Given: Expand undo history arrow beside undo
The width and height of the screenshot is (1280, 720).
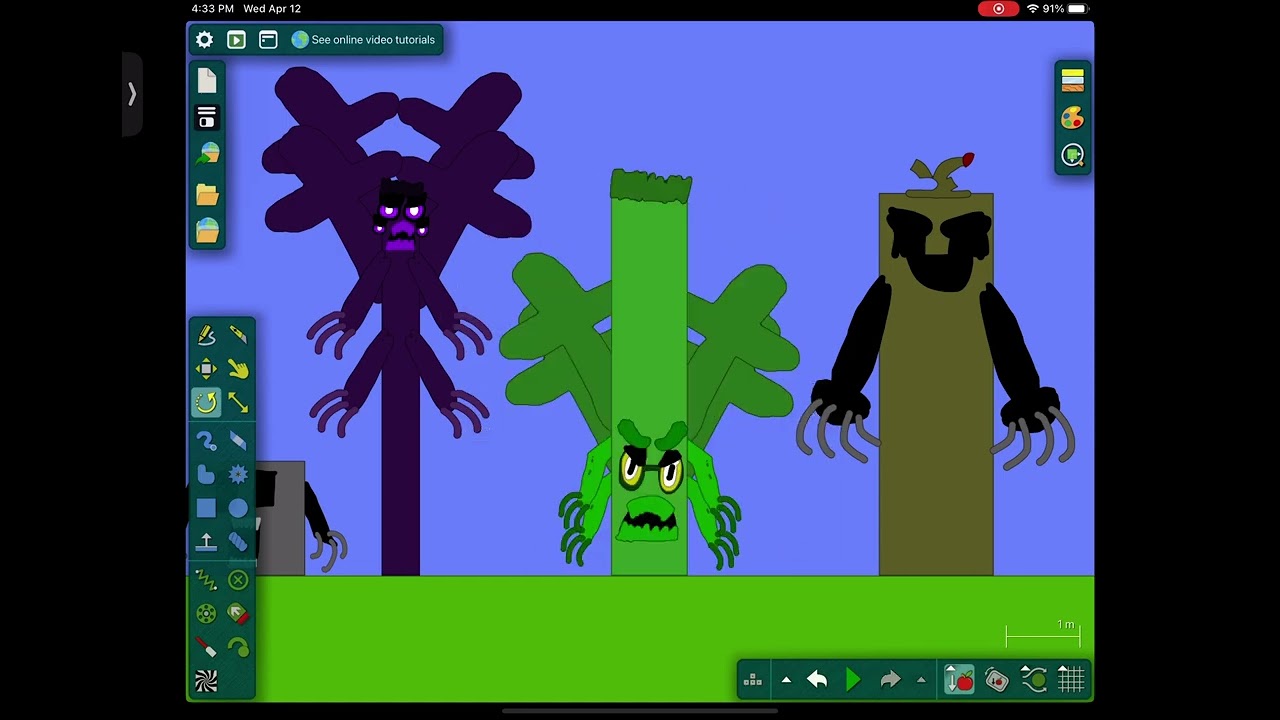Looking at the screenshot, I should click(786, 680).
